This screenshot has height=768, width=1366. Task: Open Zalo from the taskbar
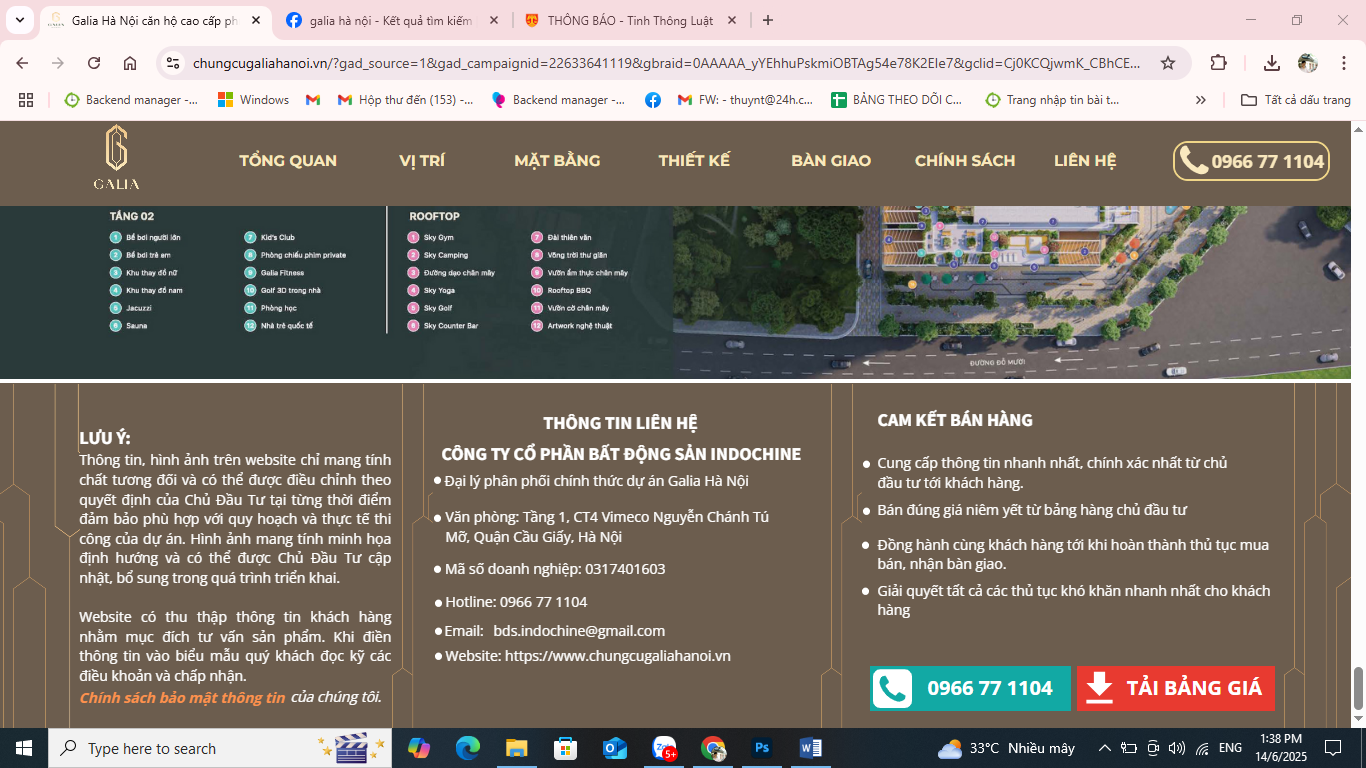664,748
